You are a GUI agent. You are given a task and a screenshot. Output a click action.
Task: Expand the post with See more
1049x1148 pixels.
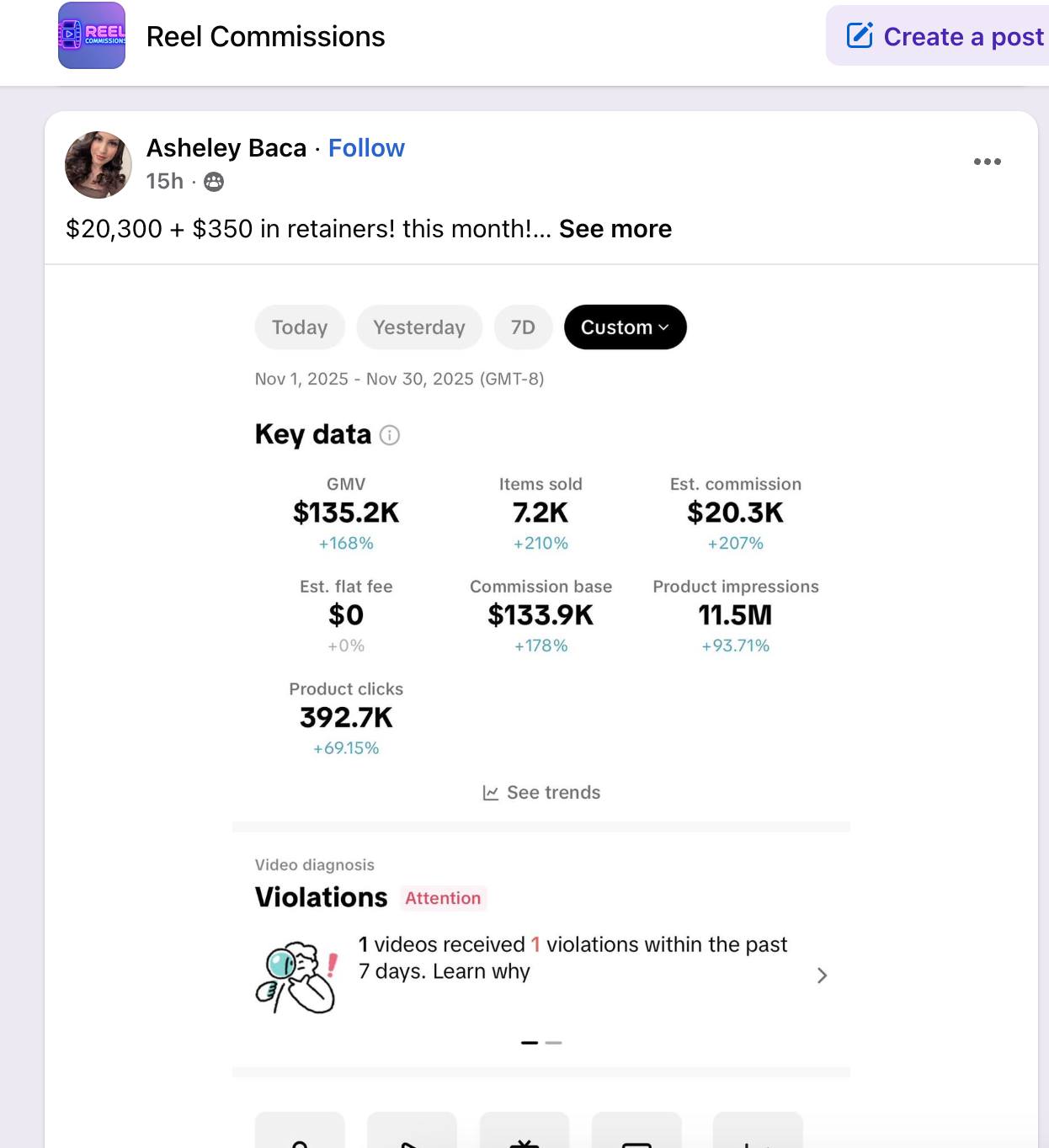(x=615, y=228)
